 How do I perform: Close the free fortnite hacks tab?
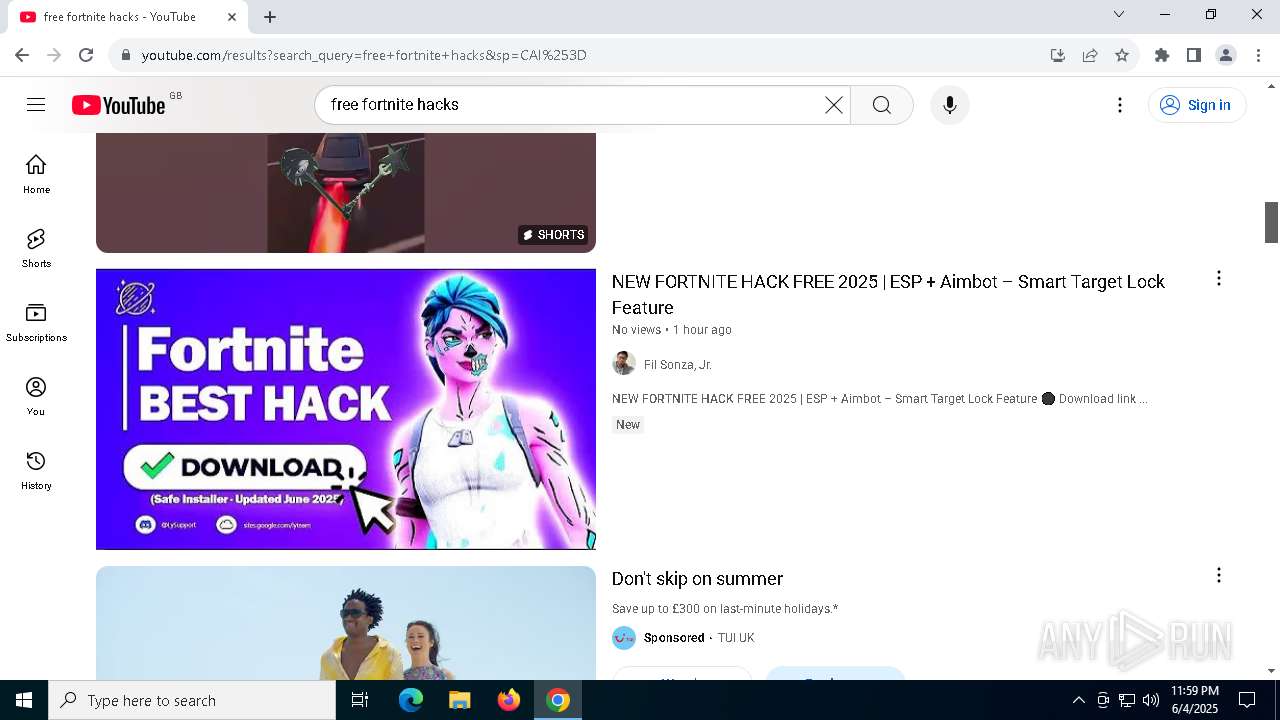click(x=232, y=17)
